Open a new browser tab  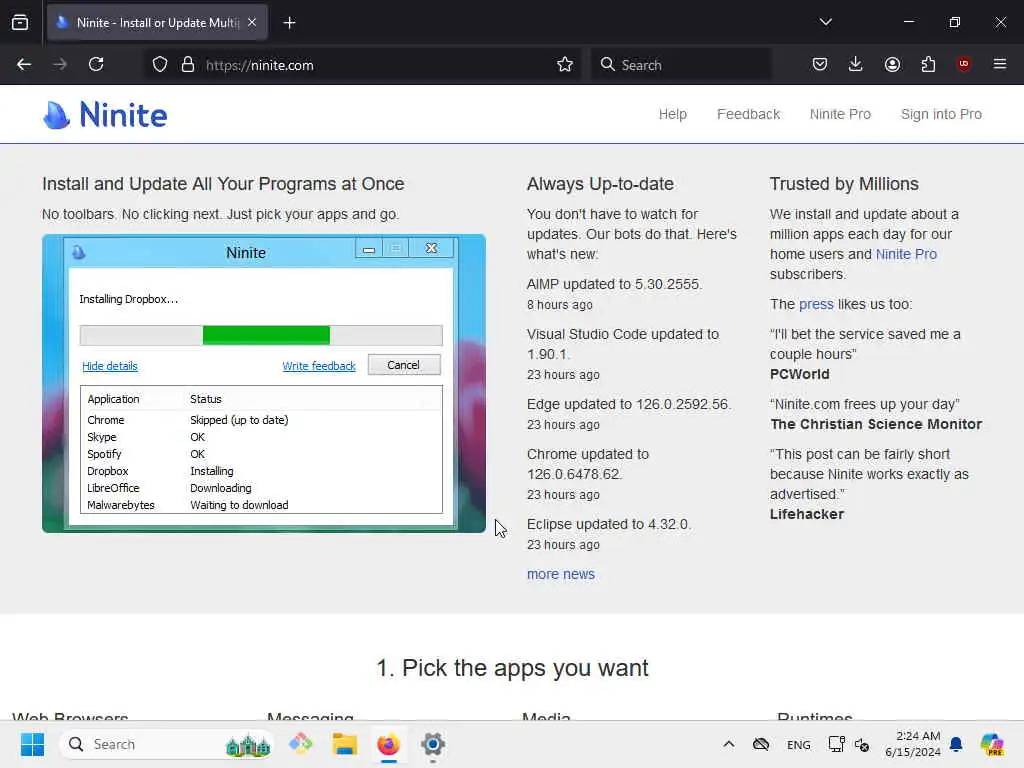click(289, 23)
